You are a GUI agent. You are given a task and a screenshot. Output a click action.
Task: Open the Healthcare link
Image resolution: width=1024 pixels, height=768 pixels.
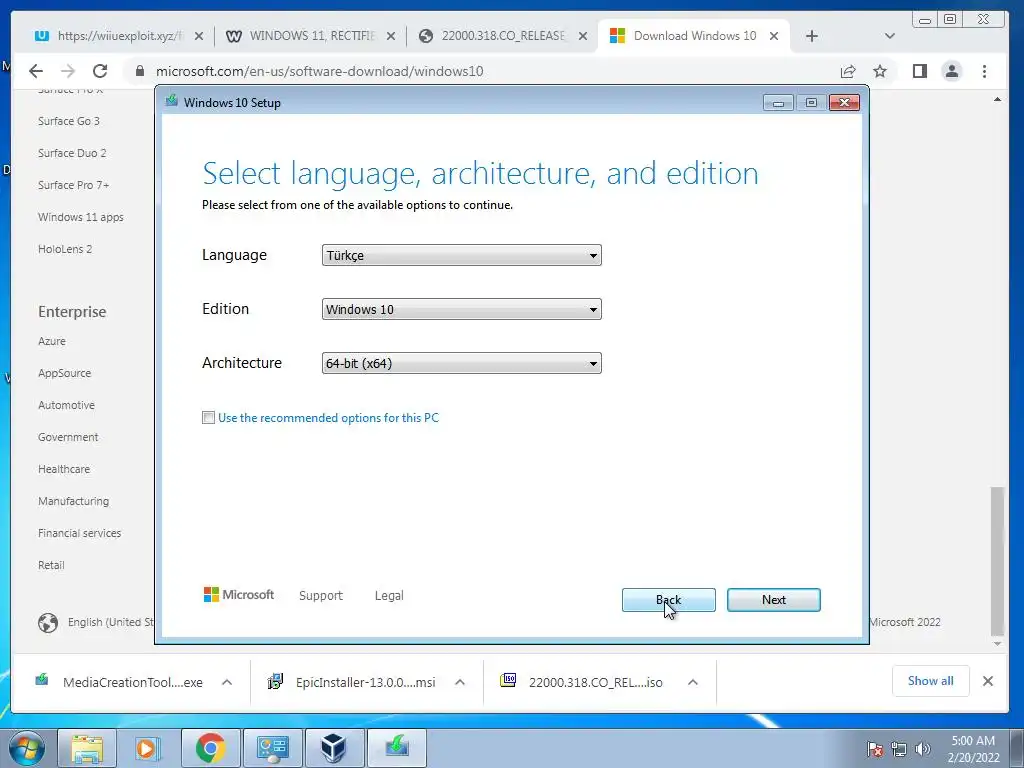pyautogui.click(x=64, y=470)
